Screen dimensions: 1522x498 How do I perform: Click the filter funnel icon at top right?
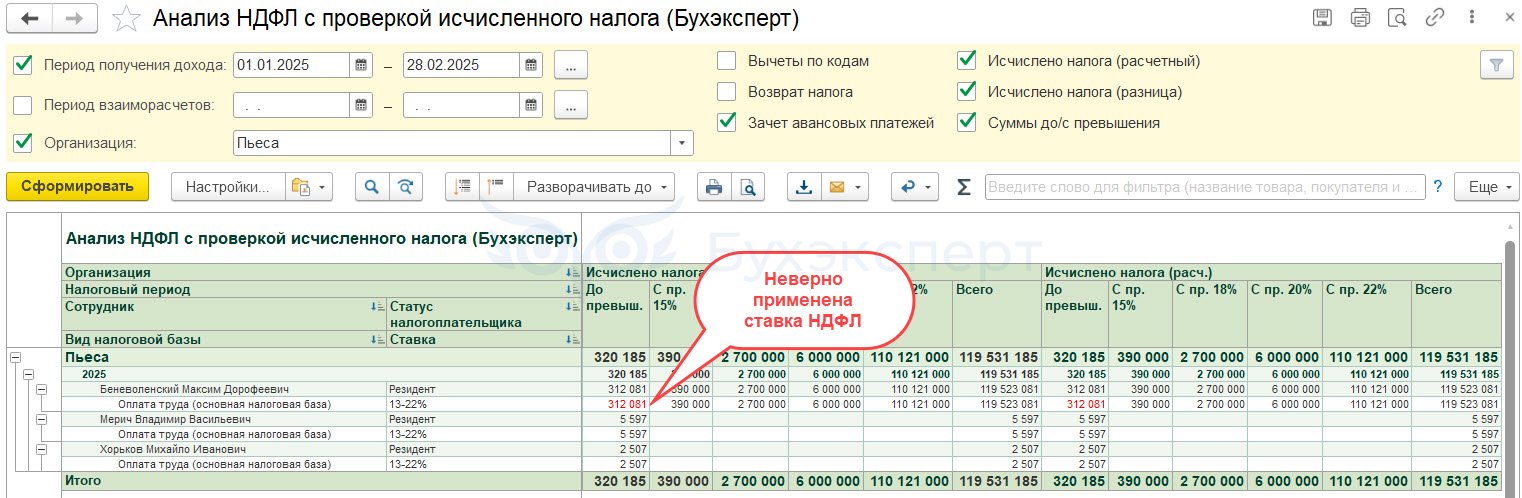1496,65
